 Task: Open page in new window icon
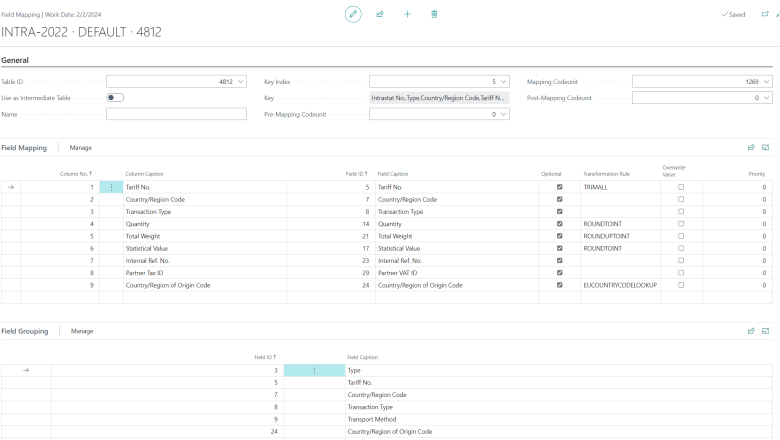click(765, 14)
